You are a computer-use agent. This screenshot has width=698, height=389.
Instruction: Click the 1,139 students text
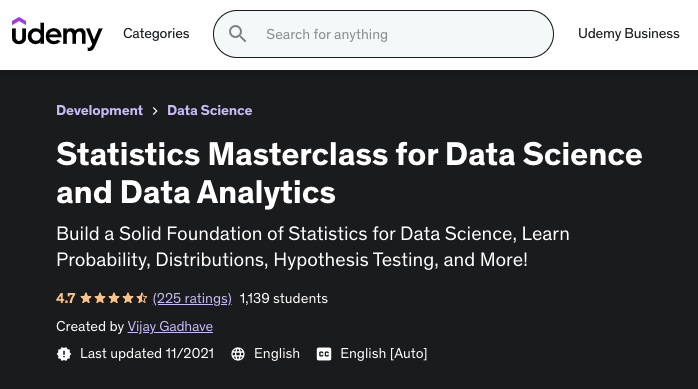tap(284, 298)
